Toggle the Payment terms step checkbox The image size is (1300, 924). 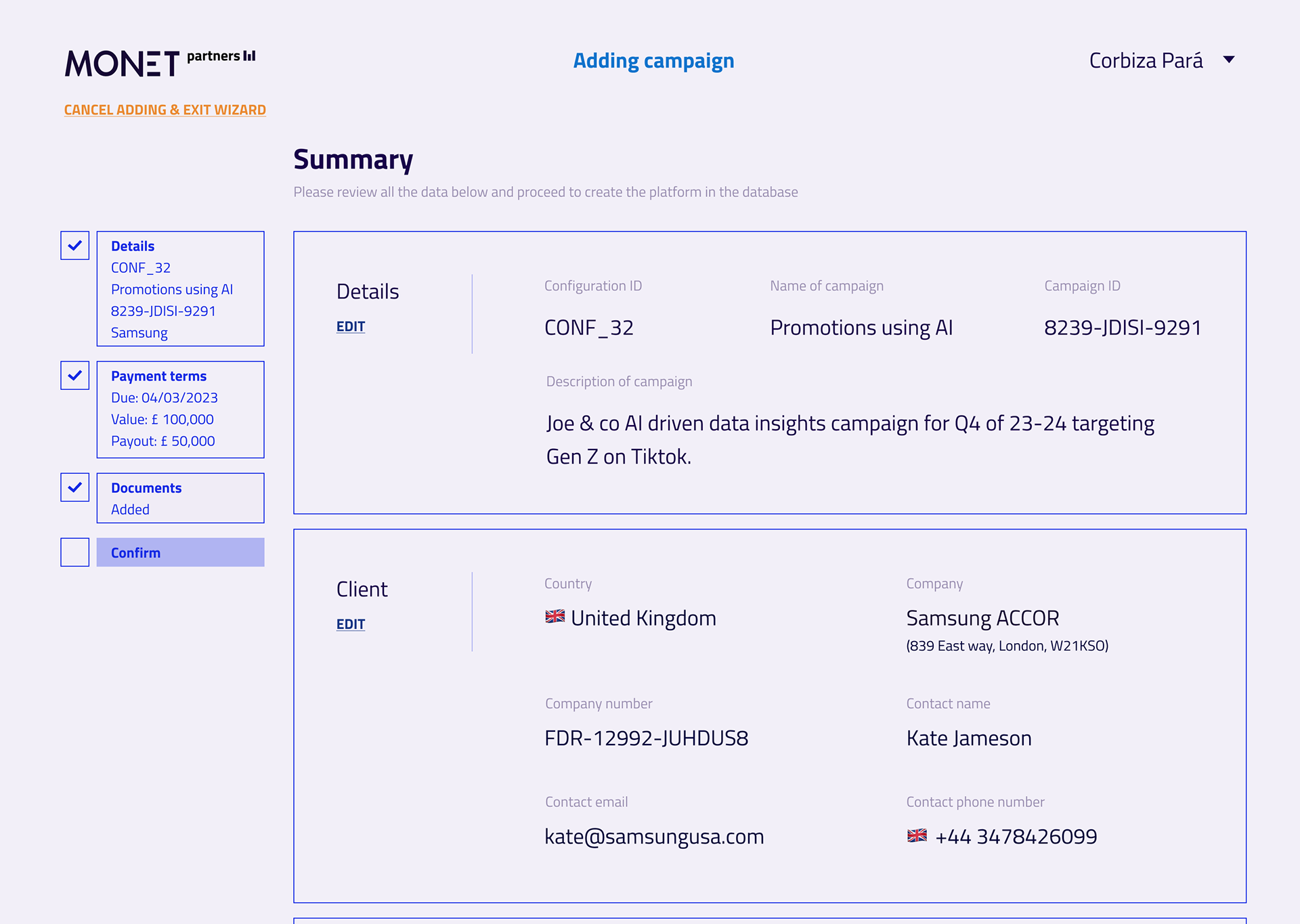coord(75,376)
